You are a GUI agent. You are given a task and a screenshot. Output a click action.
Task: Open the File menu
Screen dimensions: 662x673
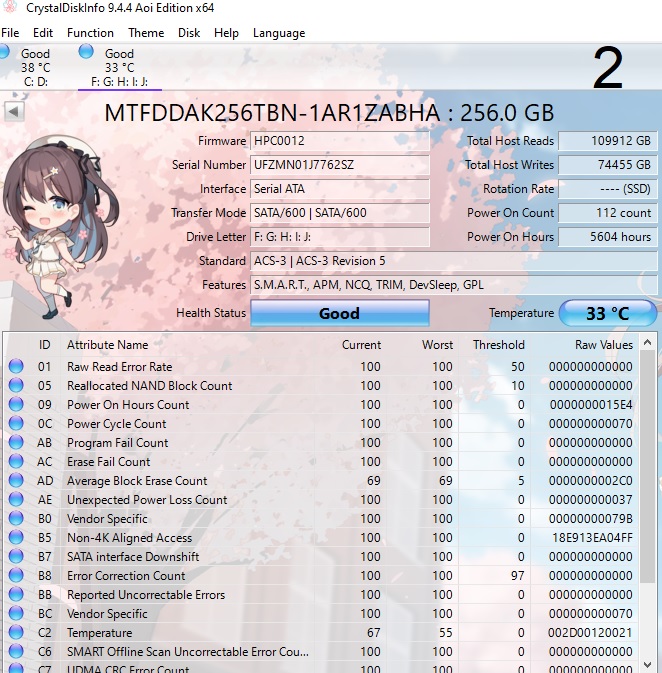point(10,33)
